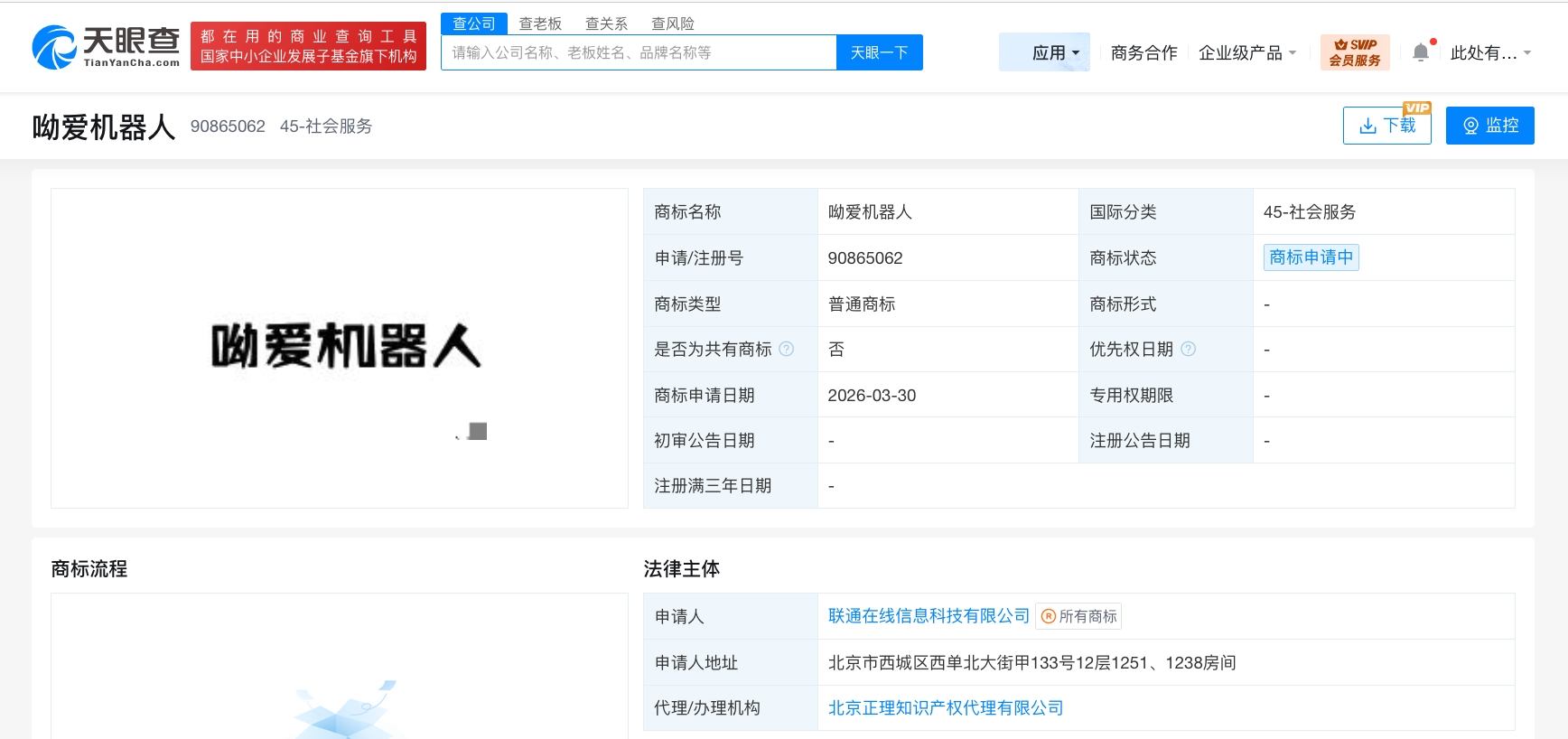Click the page title 呦爱机器人

pos(104,126)
